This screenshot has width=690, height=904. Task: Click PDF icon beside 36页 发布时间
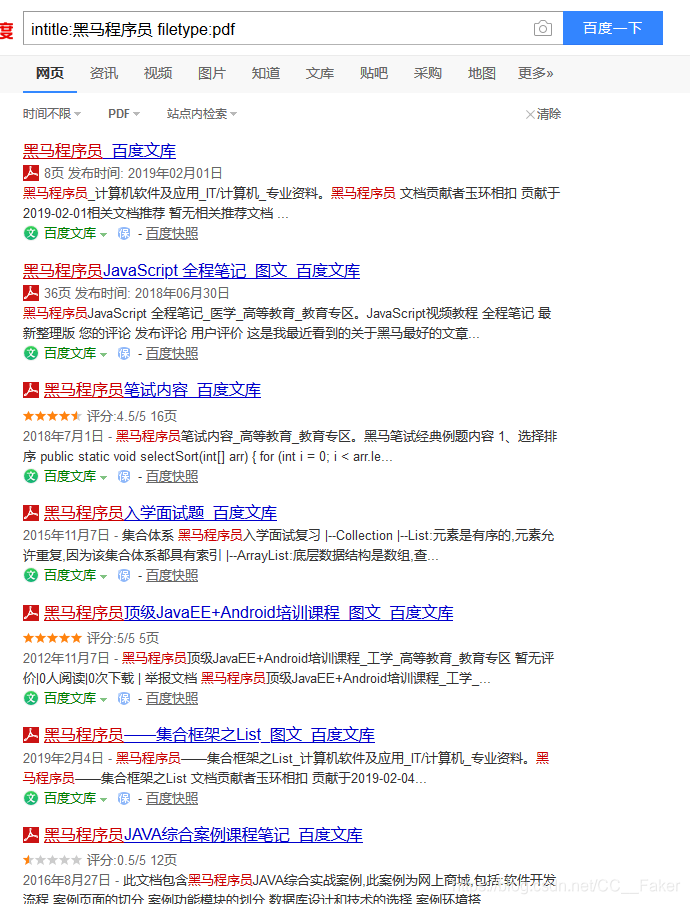coord(31,293)
